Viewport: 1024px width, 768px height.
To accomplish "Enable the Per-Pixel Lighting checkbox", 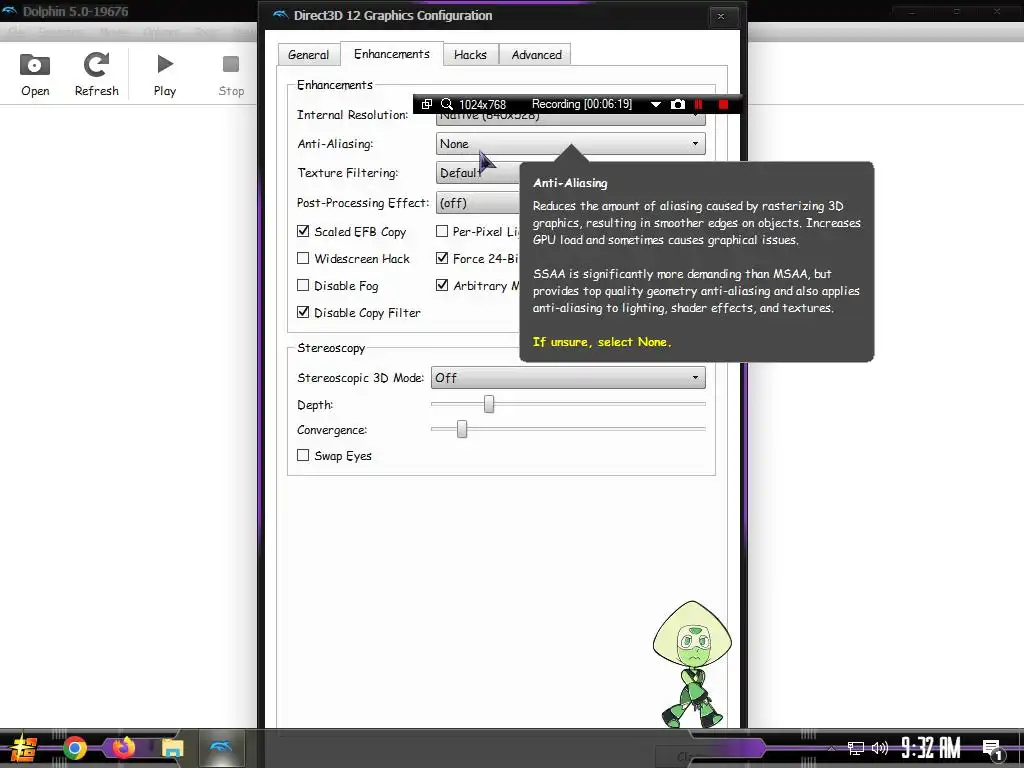I will 442,231.
